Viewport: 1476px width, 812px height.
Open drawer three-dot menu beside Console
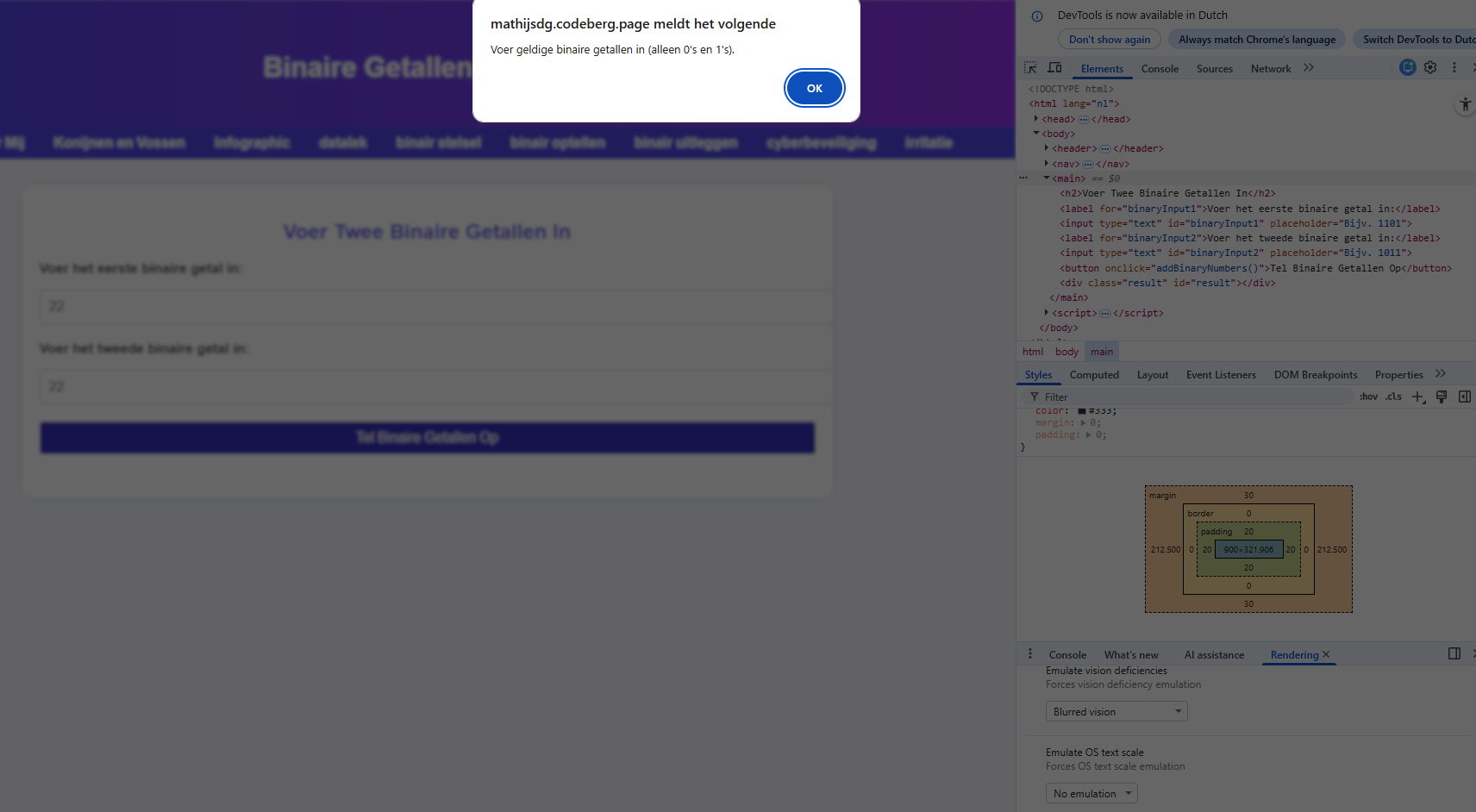(x=1029, y=654)
